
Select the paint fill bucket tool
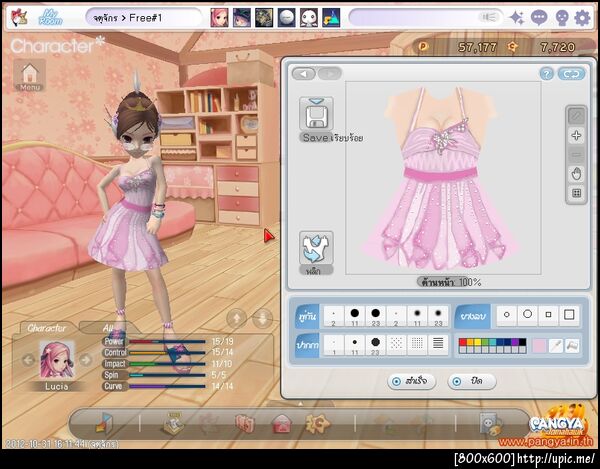pos(572,346)
